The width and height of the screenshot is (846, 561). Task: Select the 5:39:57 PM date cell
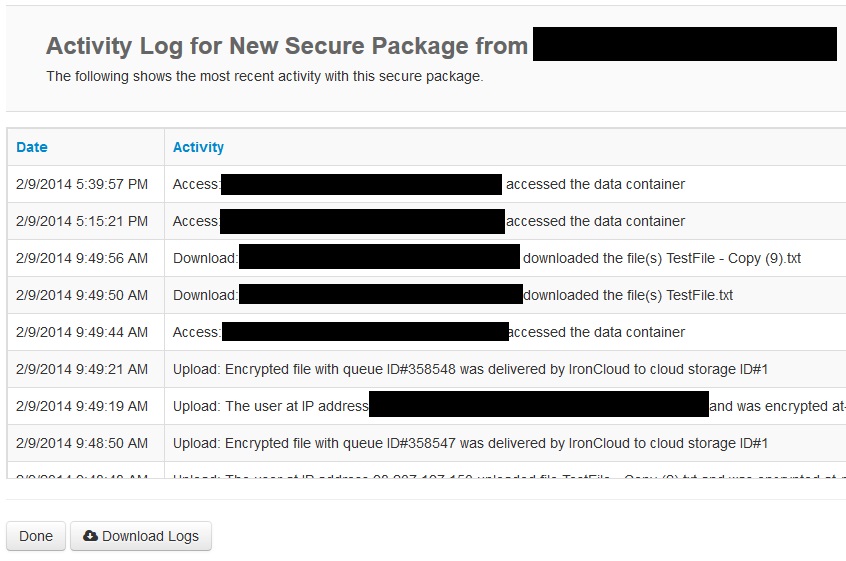[82, 184]
